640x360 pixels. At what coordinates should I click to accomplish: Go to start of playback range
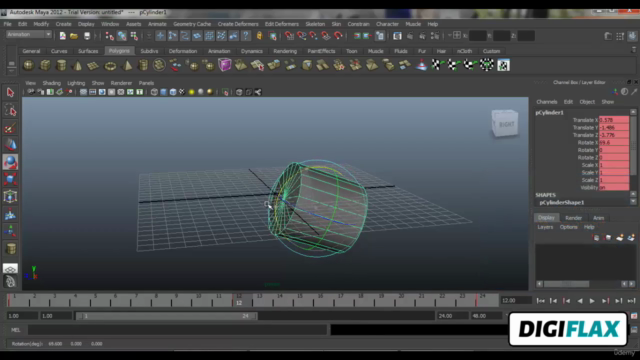(x=540, y=301)
